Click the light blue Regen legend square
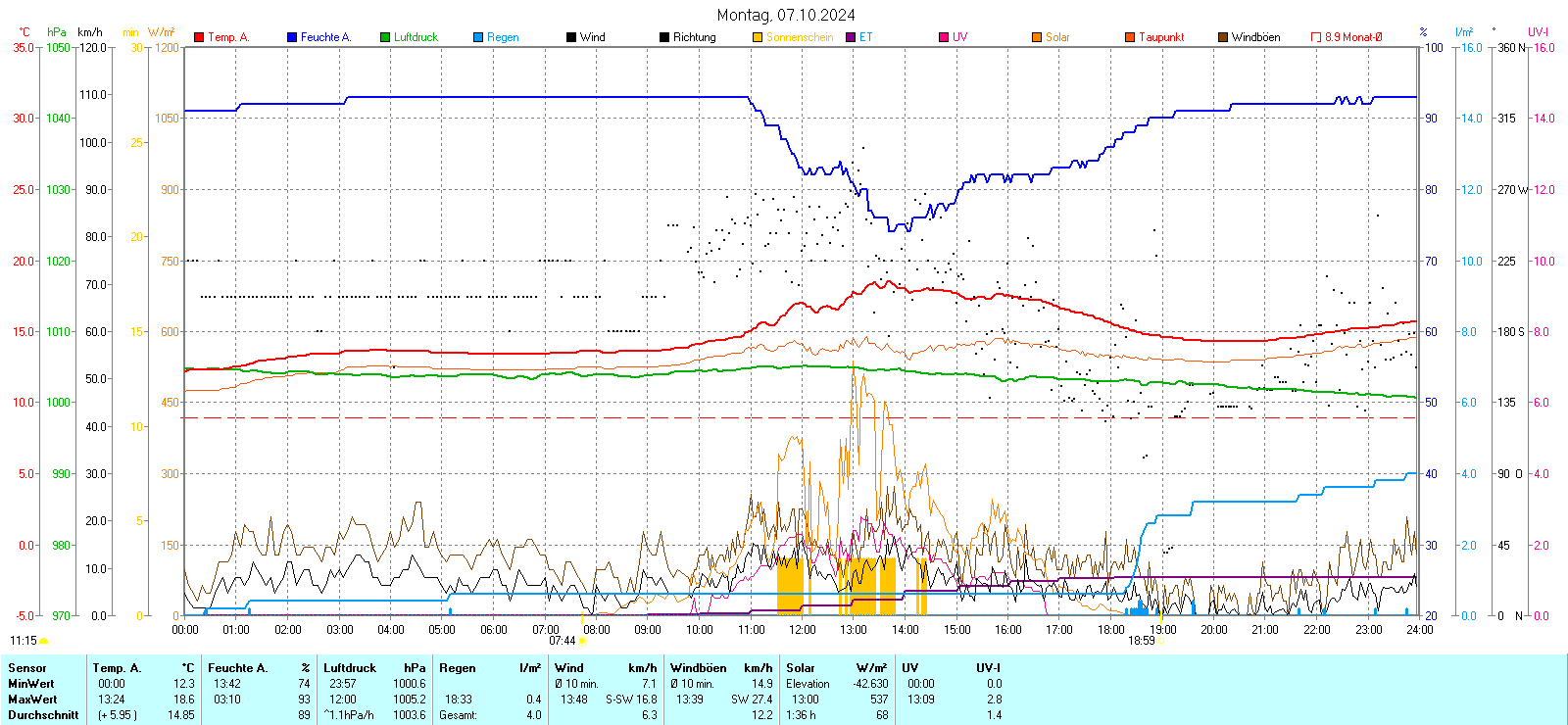This screenshot has width=1568, height=725. click(478, 37)
